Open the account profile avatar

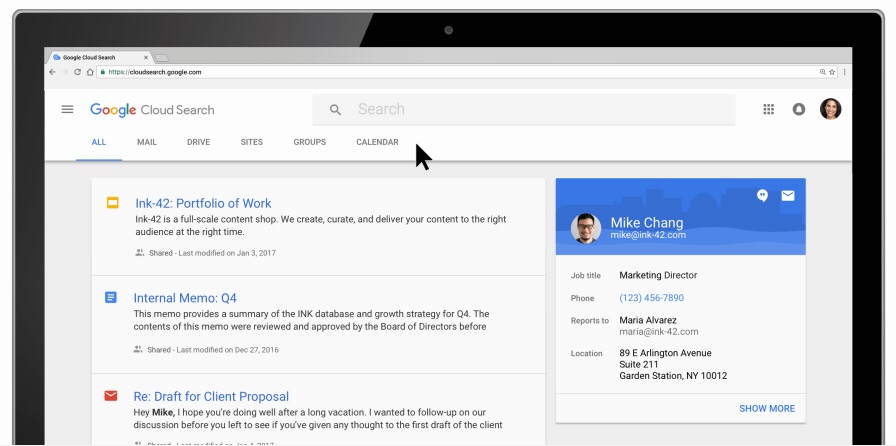tap(830, 109)
